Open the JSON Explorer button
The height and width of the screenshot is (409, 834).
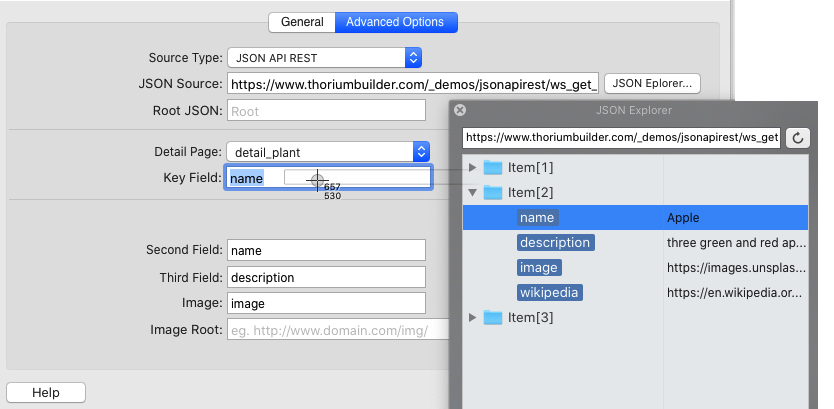tap(653, 83)
